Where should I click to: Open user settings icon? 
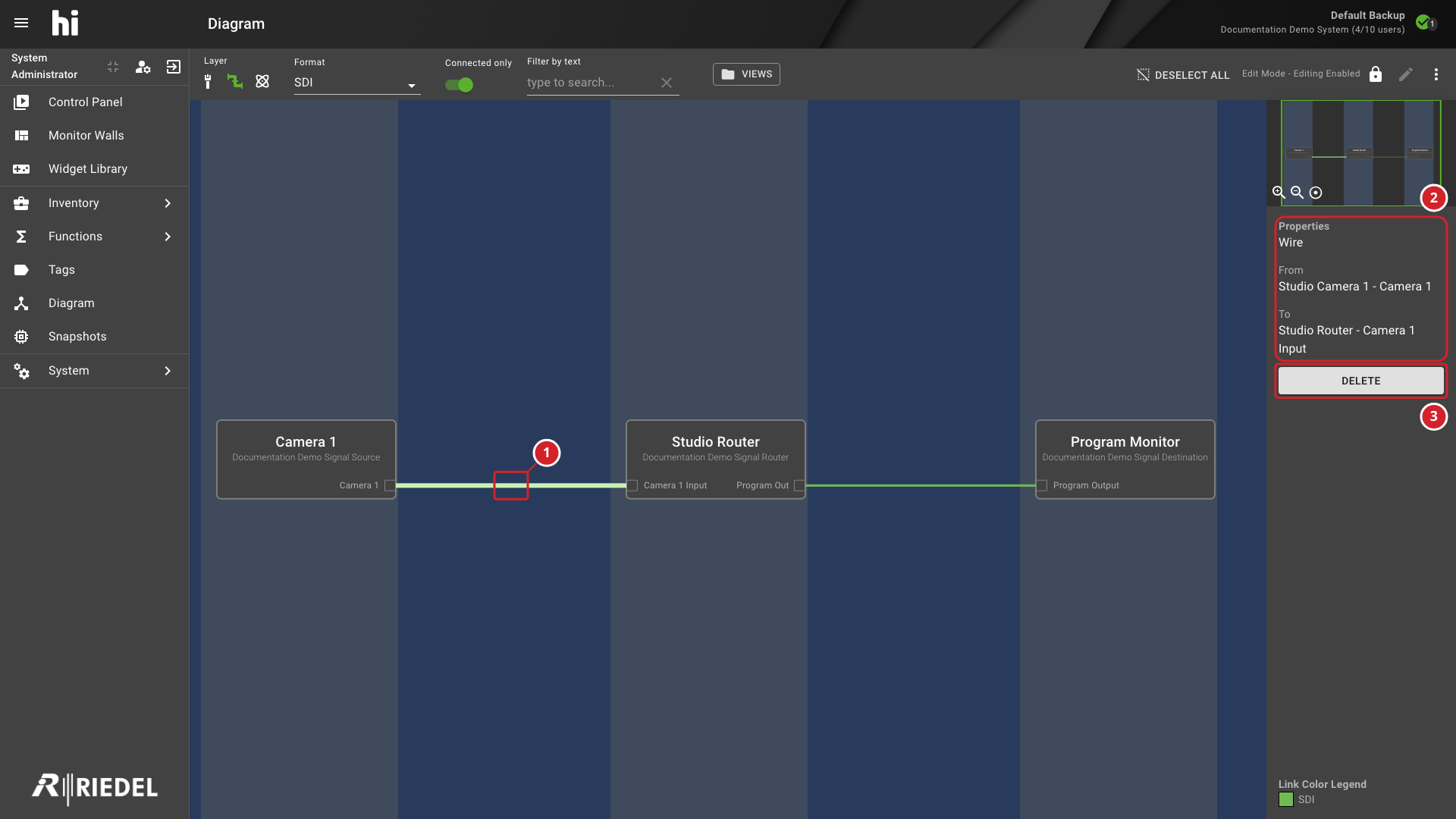tap(143, 67)
